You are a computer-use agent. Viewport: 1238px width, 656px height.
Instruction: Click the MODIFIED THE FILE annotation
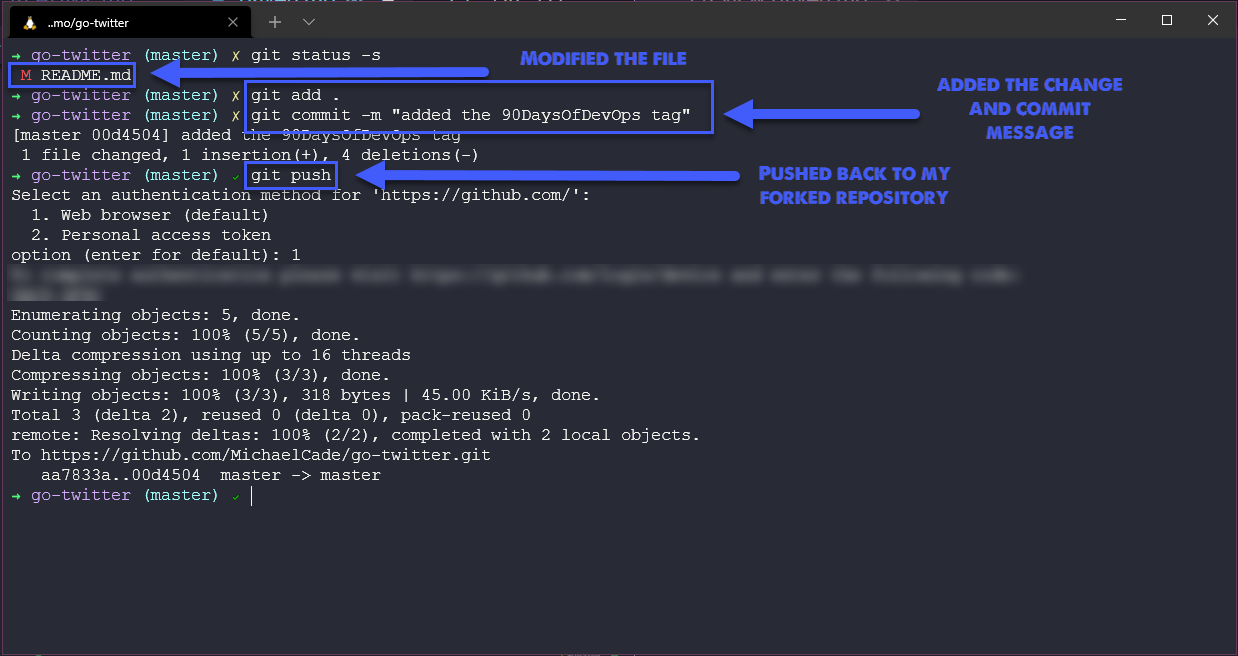(x=603, y=58)
